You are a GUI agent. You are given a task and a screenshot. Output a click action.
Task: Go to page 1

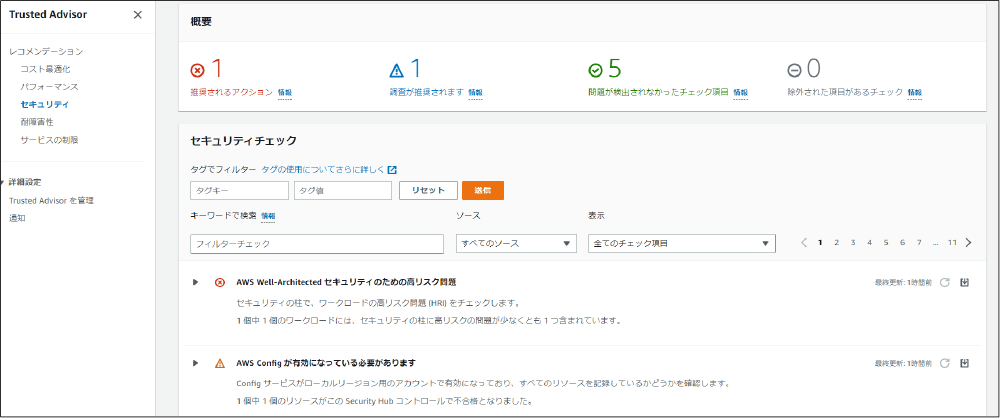[820, 243]
